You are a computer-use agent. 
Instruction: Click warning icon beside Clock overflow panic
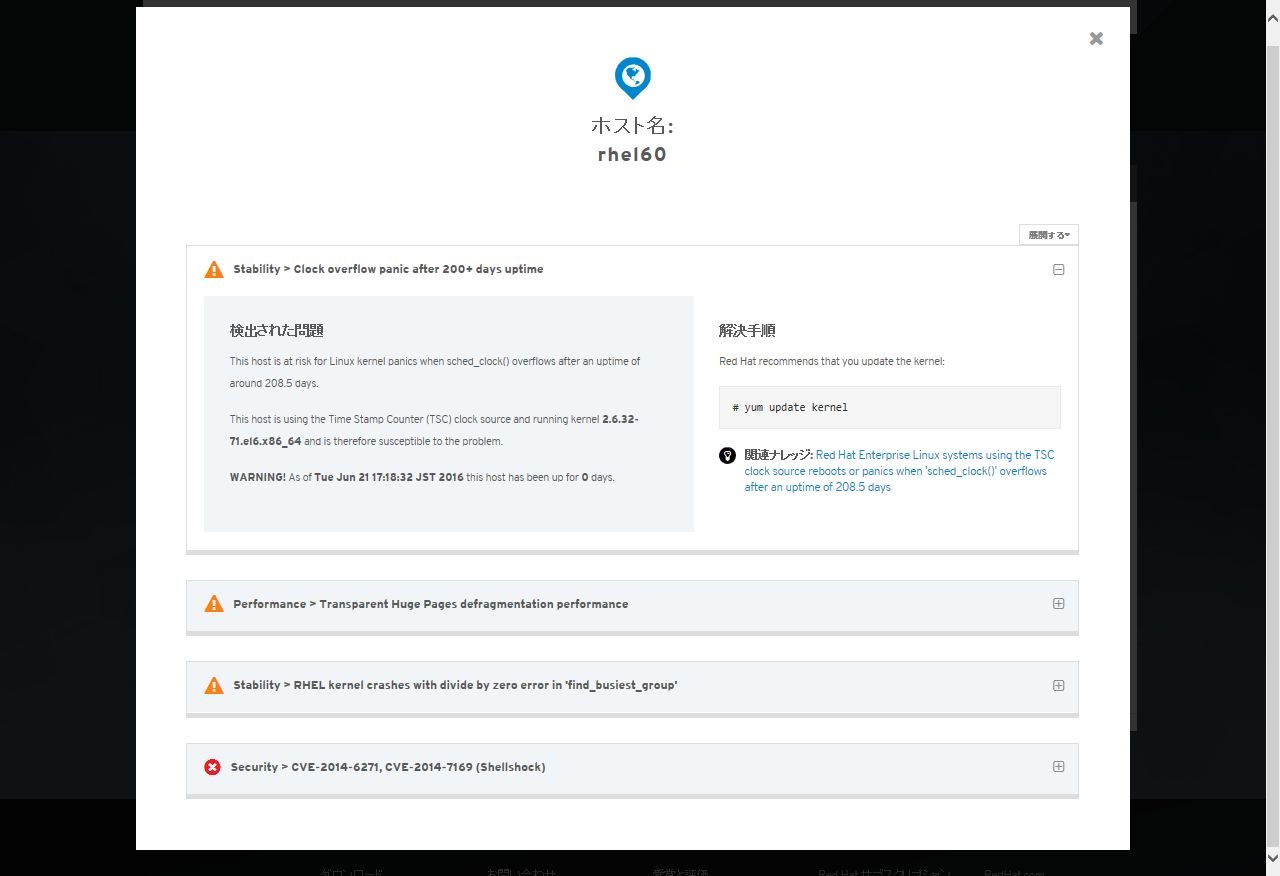pyautogui.click(x=214, y=269)
